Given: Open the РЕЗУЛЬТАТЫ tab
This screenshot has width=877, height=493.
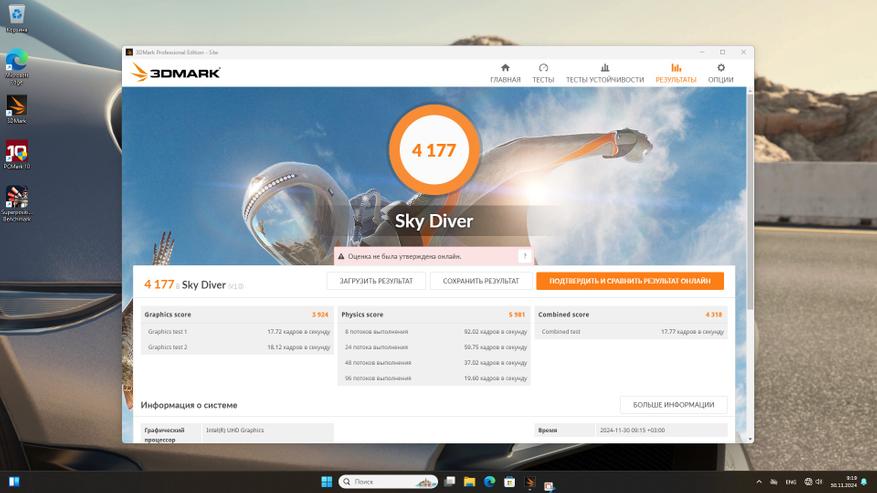Looking at the screenshot, I should (676, 73).
